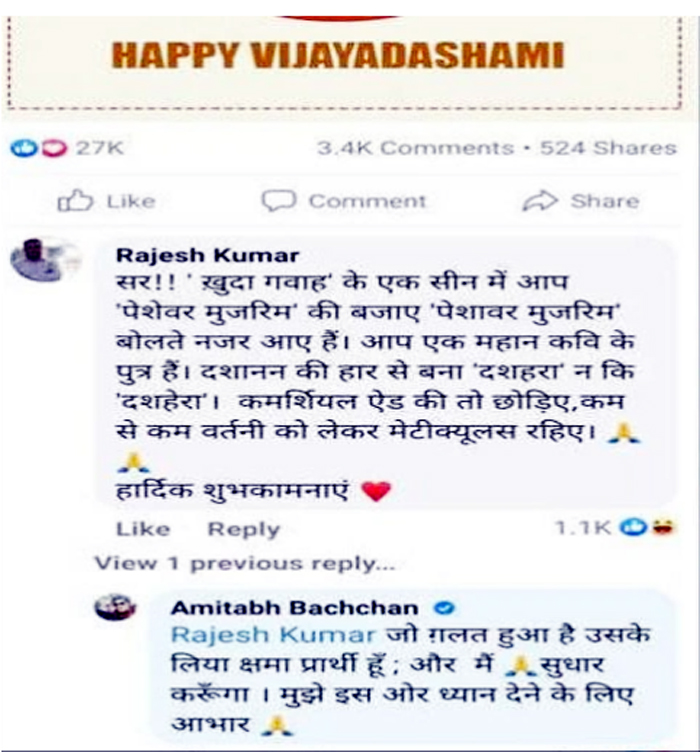
Task: Click the laughing reaction on Rajesh's comment
Action: click(664, 527)
